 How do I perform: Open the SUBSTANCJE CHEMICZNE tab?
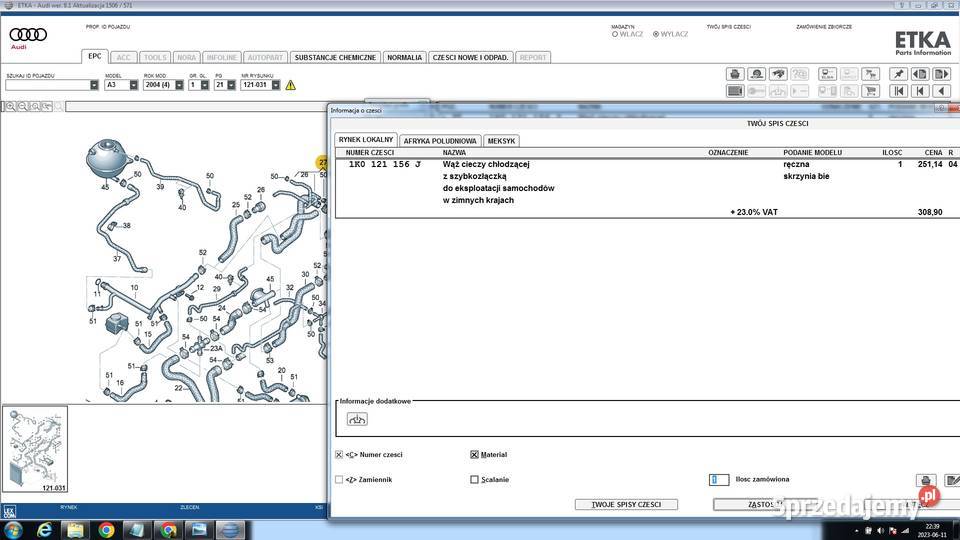[335, 58]
